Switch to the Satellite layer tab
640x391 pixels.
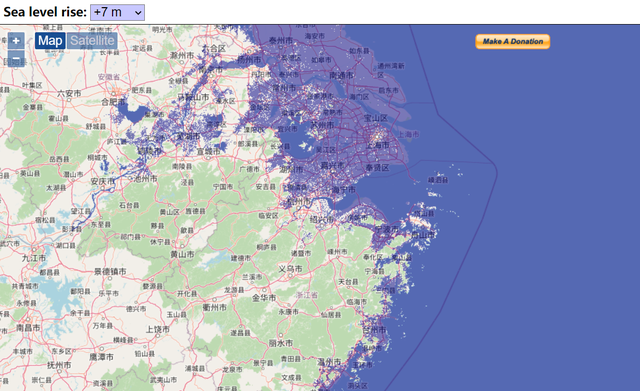tap(92, 41)
